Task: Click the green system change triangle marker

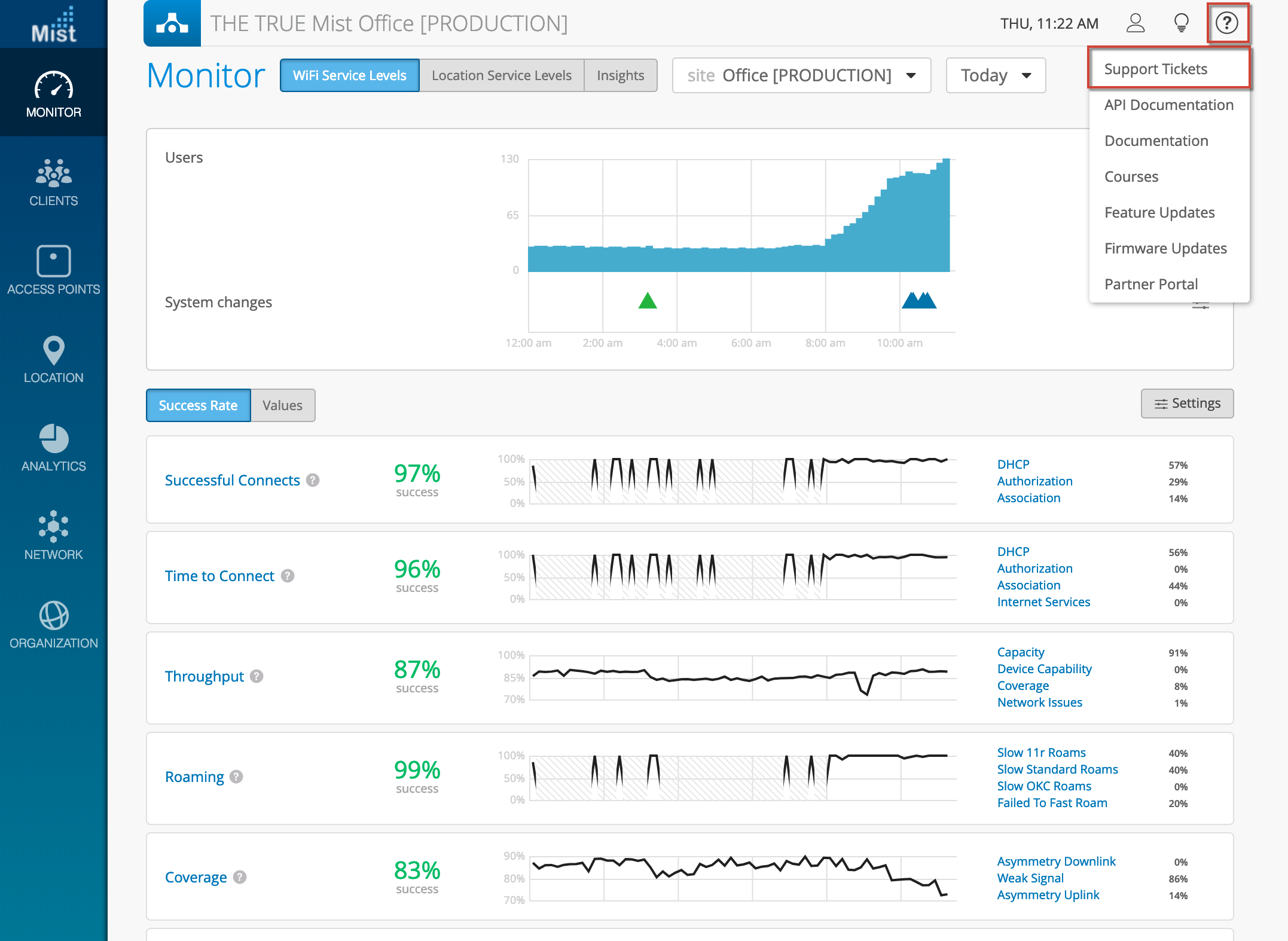Action: (648, 301)
